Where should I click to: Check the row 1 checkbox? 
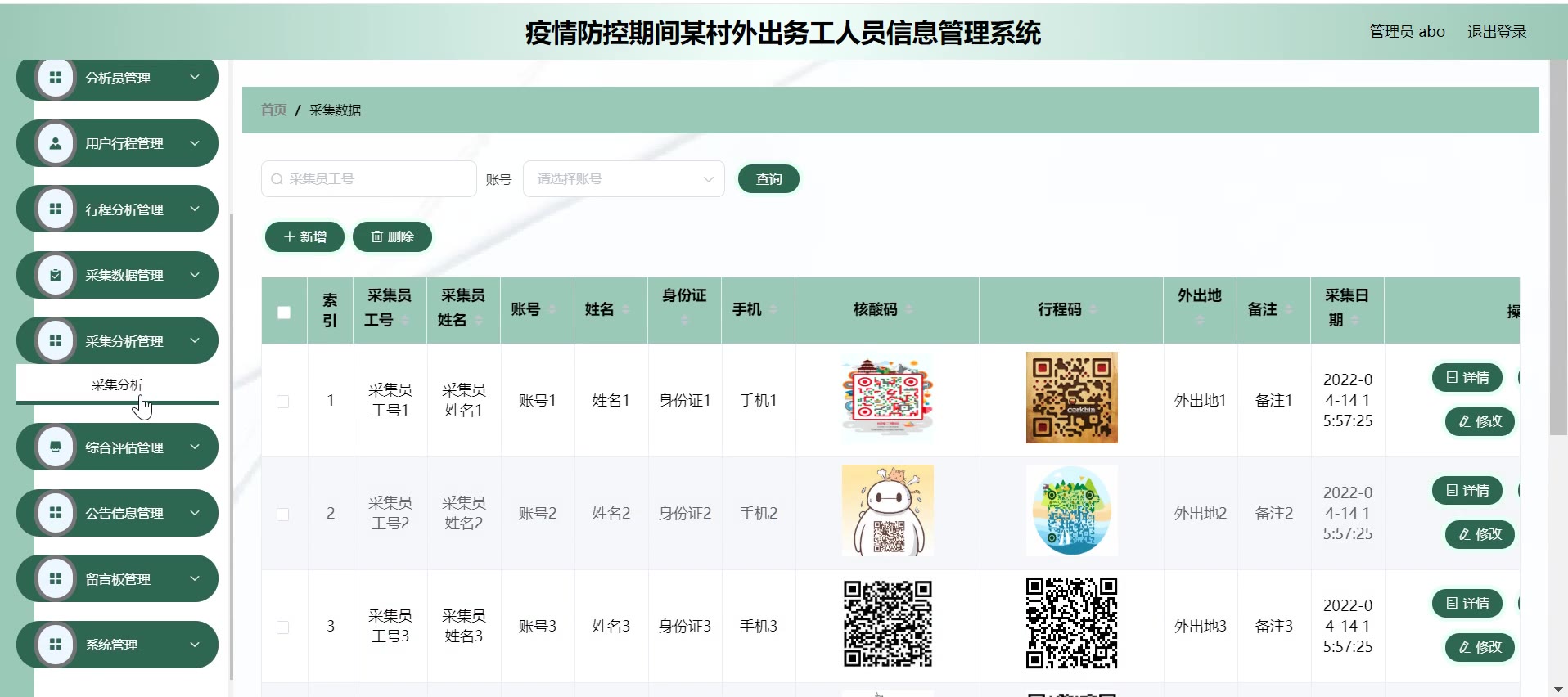283,402
